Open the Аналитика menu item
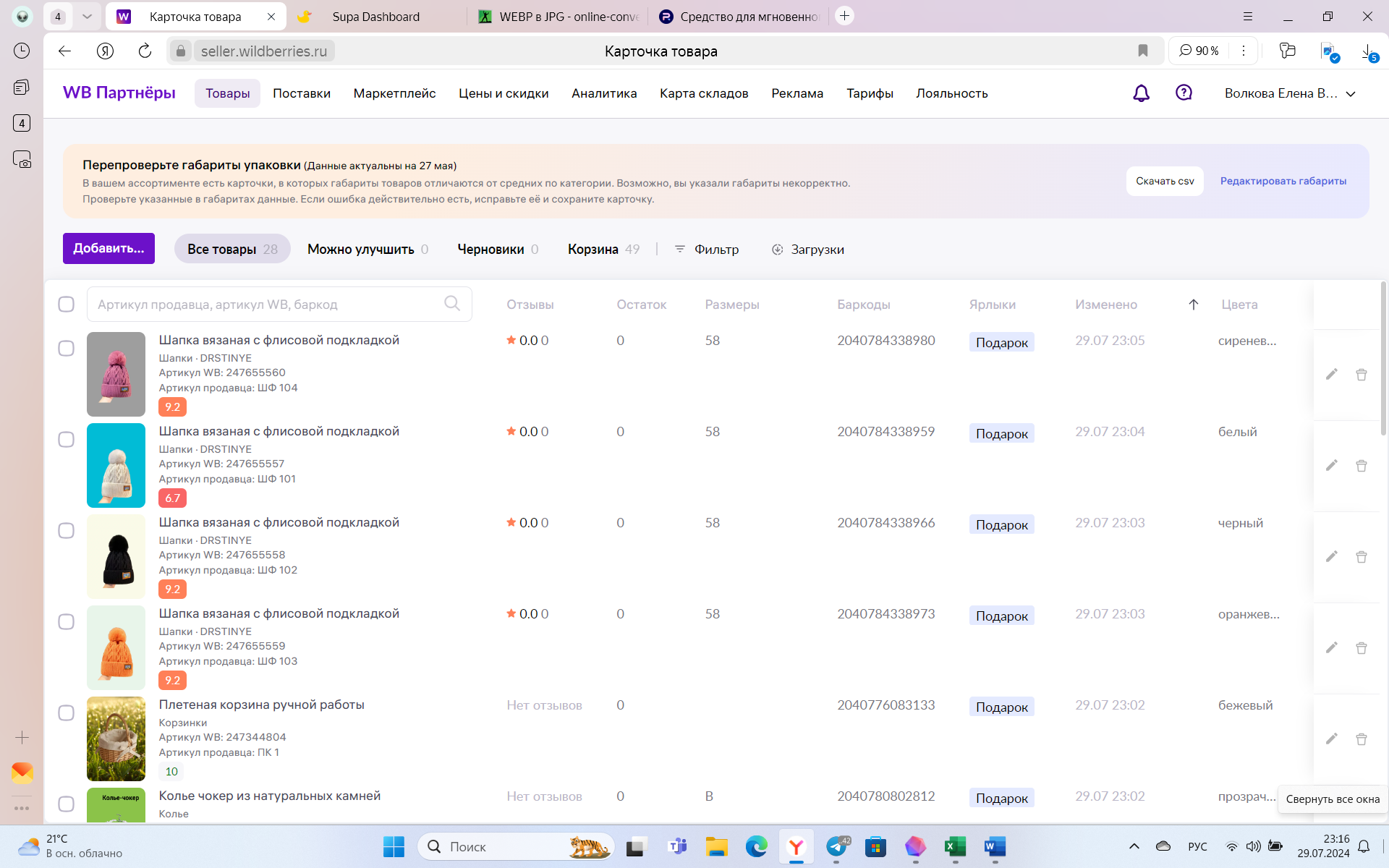The height and width of the screenshot is (868, 1389). (604, 93)
